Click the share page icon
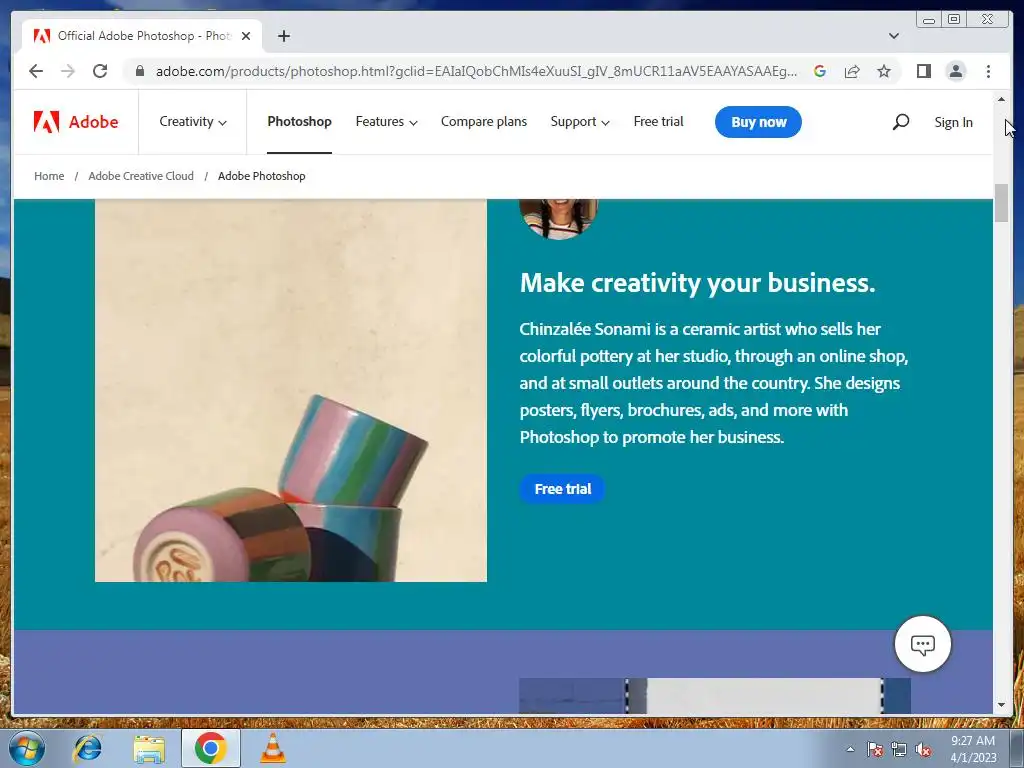 click(852, 71)
